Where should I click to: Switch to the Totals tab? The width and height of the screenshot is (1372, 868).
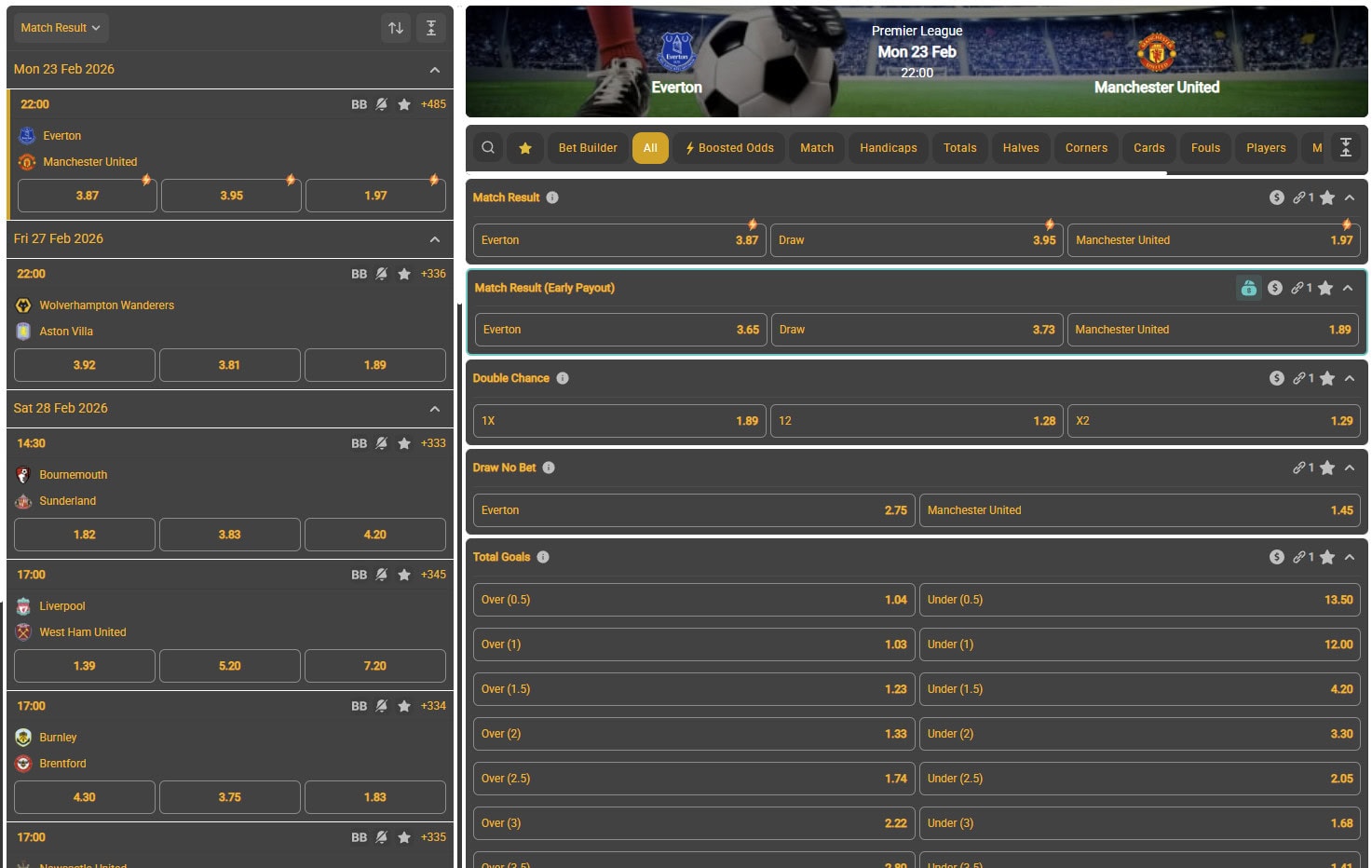tap(960, 147)
